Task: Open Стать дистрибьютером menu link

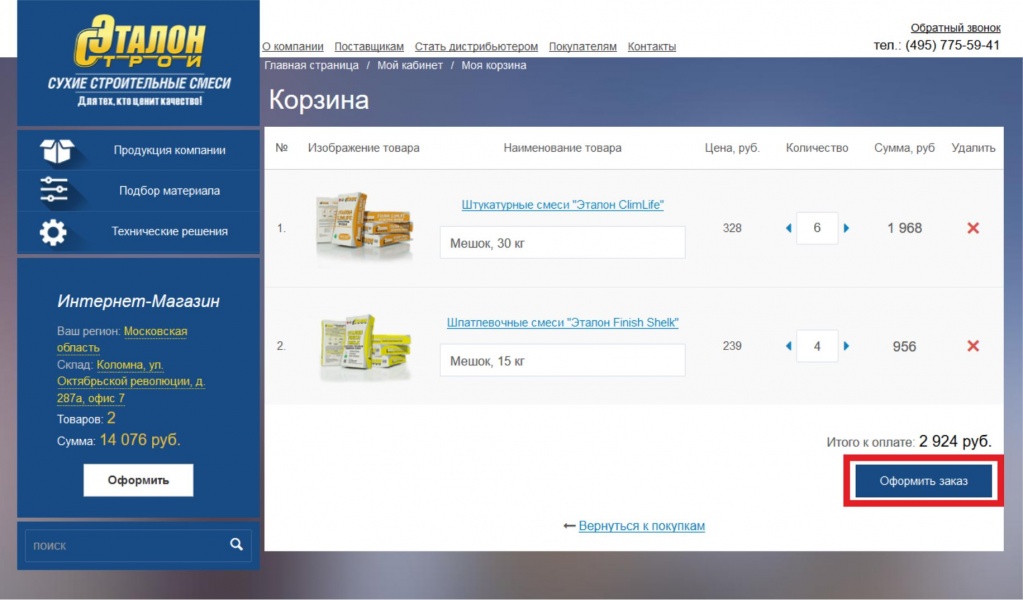Action: coord(476,46)
